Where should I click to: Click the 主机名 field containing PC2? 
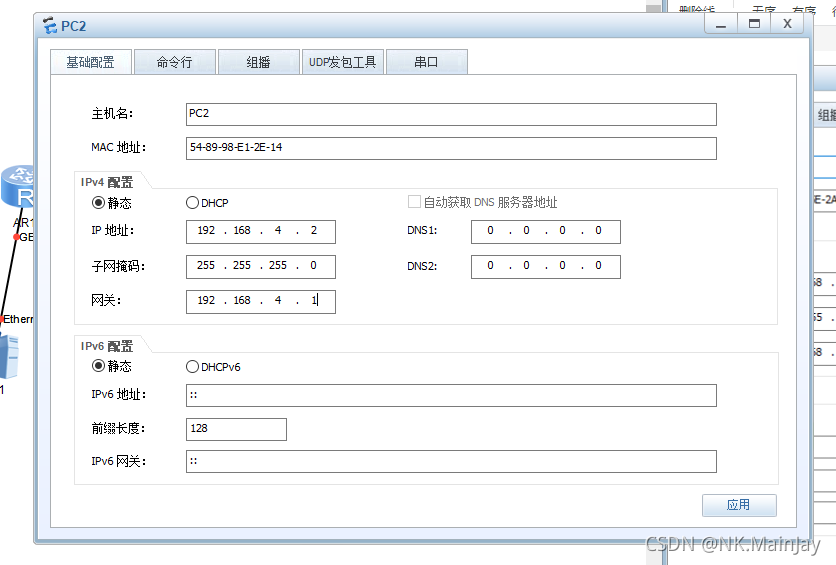tap(451, 115)
